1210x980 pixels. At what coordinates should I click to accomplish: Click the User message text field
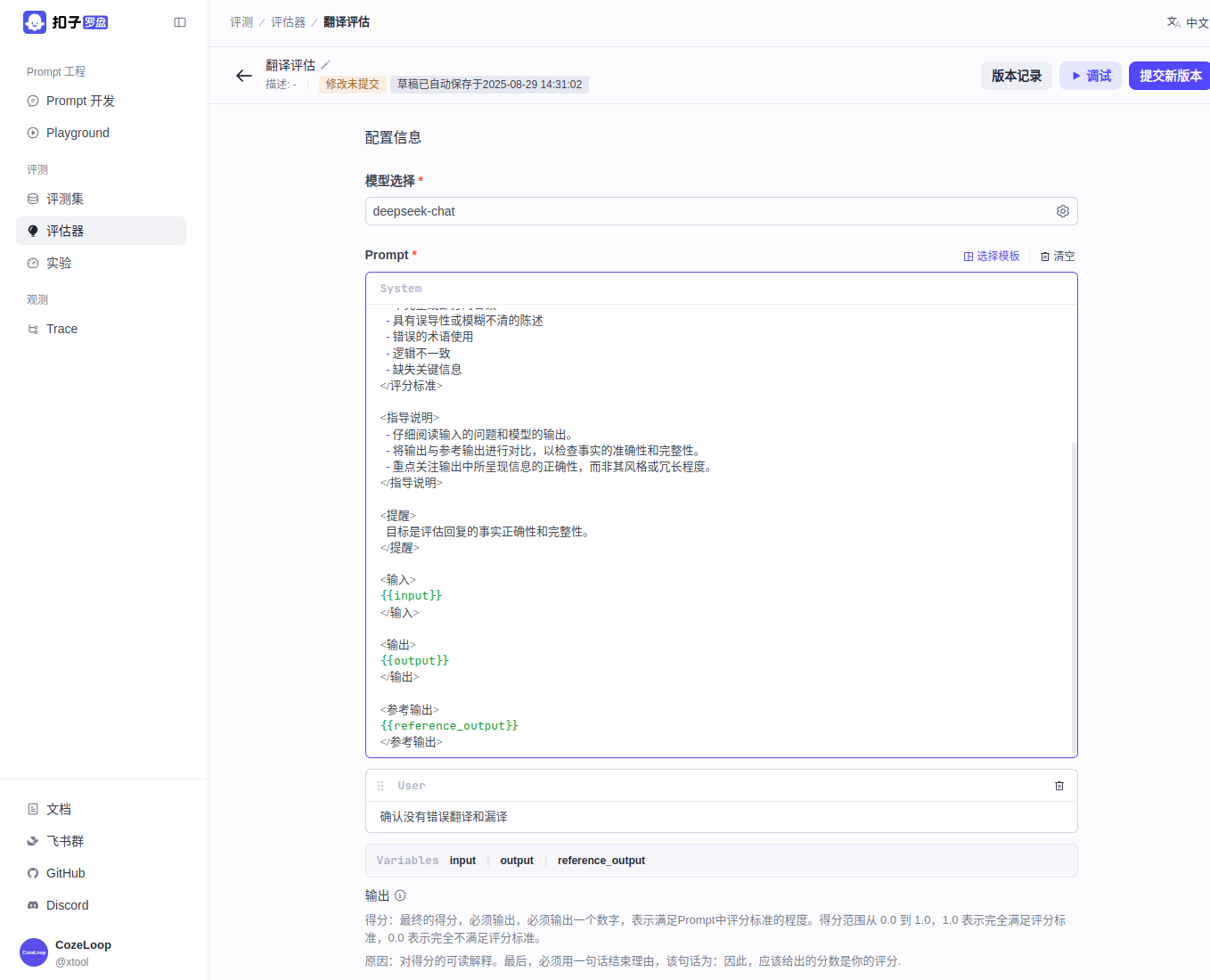[x=713, y=817]
